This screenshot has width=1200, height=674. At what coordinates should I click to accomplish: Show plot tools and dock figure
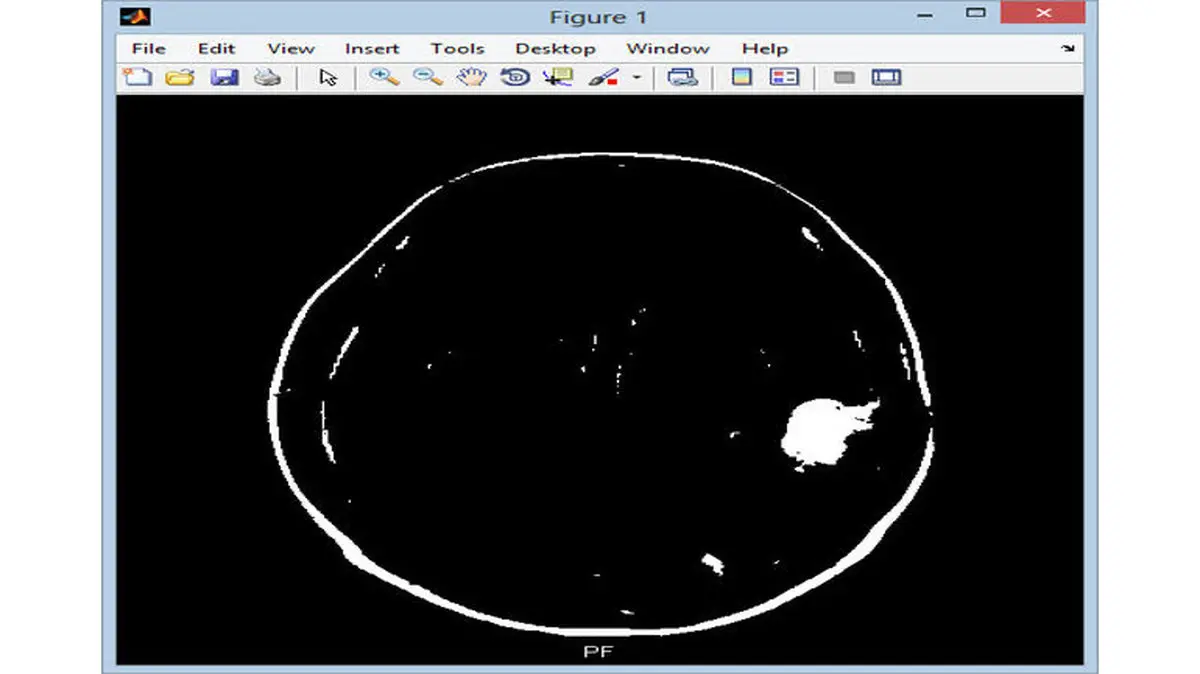(886, 77)
